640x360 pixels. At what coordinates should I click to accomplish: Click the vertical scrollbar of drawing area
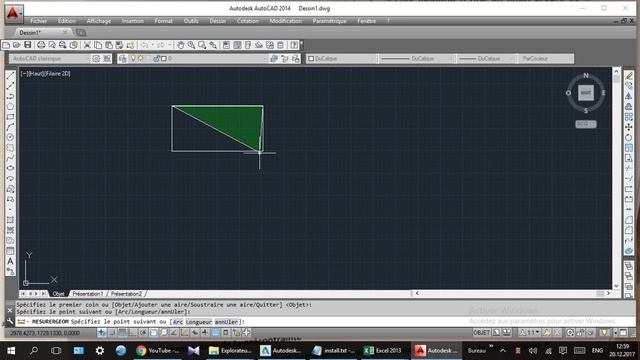(x=616, y=179)
